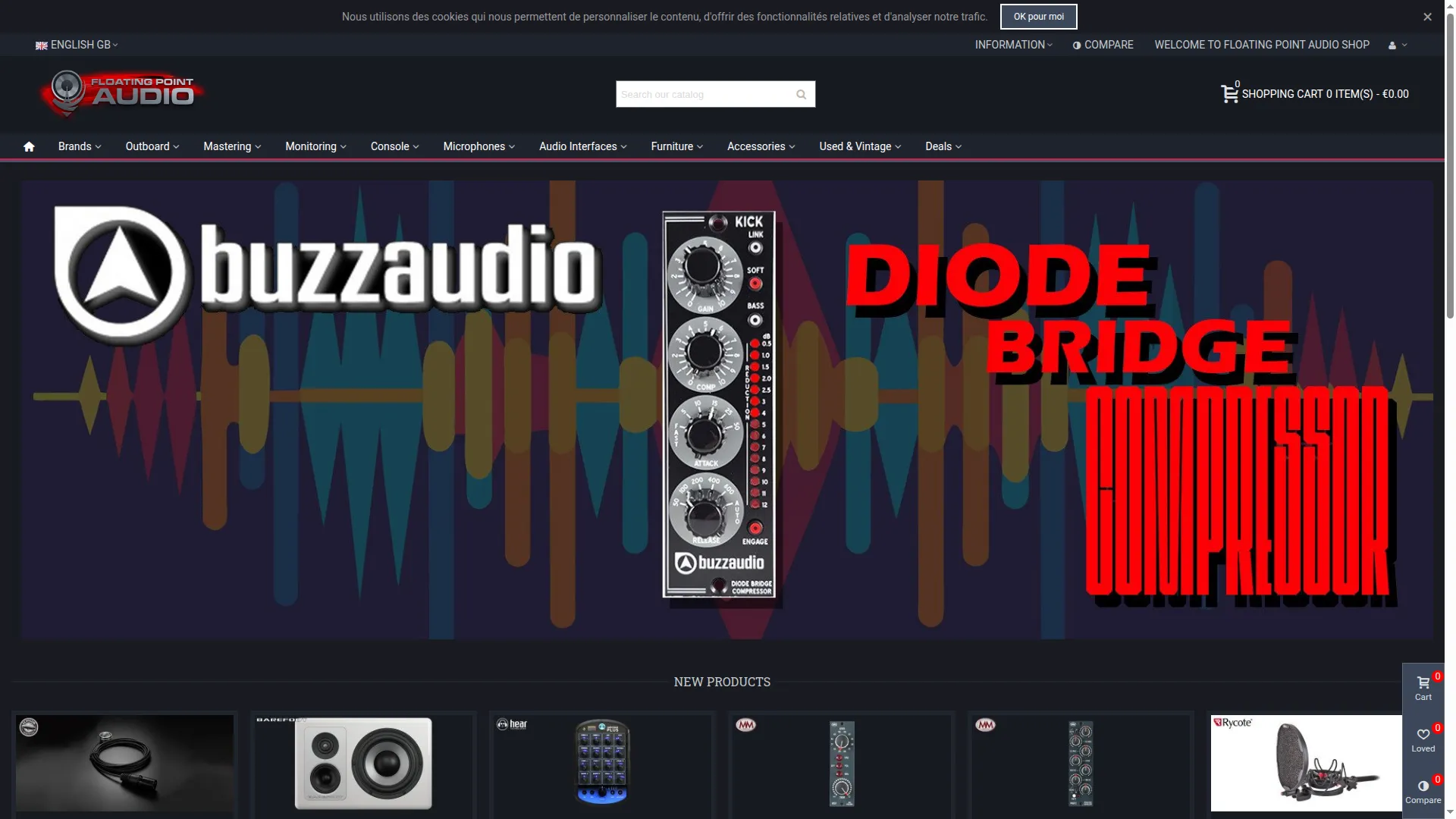
Task: Expand the Used & Vintage menu
Action: [860, 147]
